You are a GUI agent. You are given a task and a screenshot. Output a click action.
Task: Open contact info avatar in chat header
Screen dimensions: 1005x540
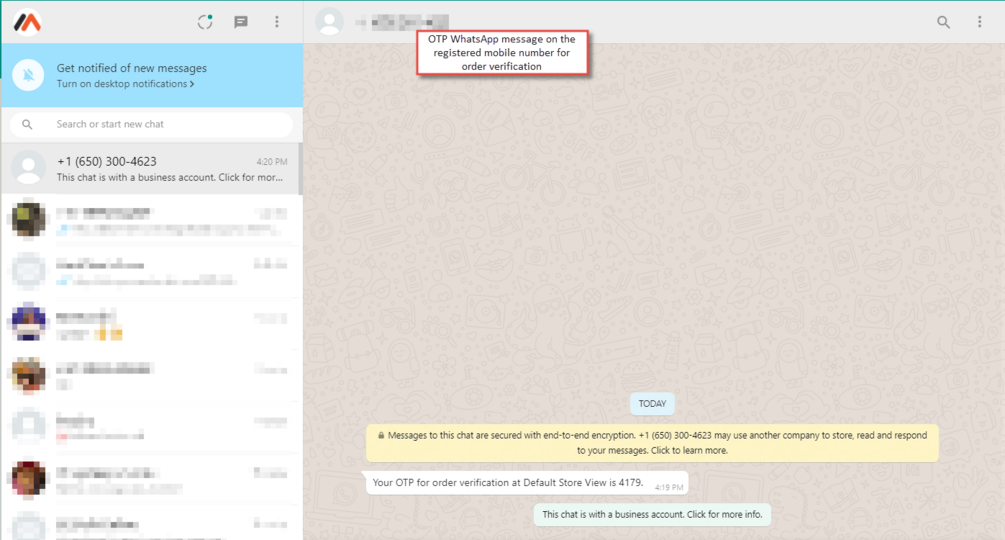(x=329, y=22)
